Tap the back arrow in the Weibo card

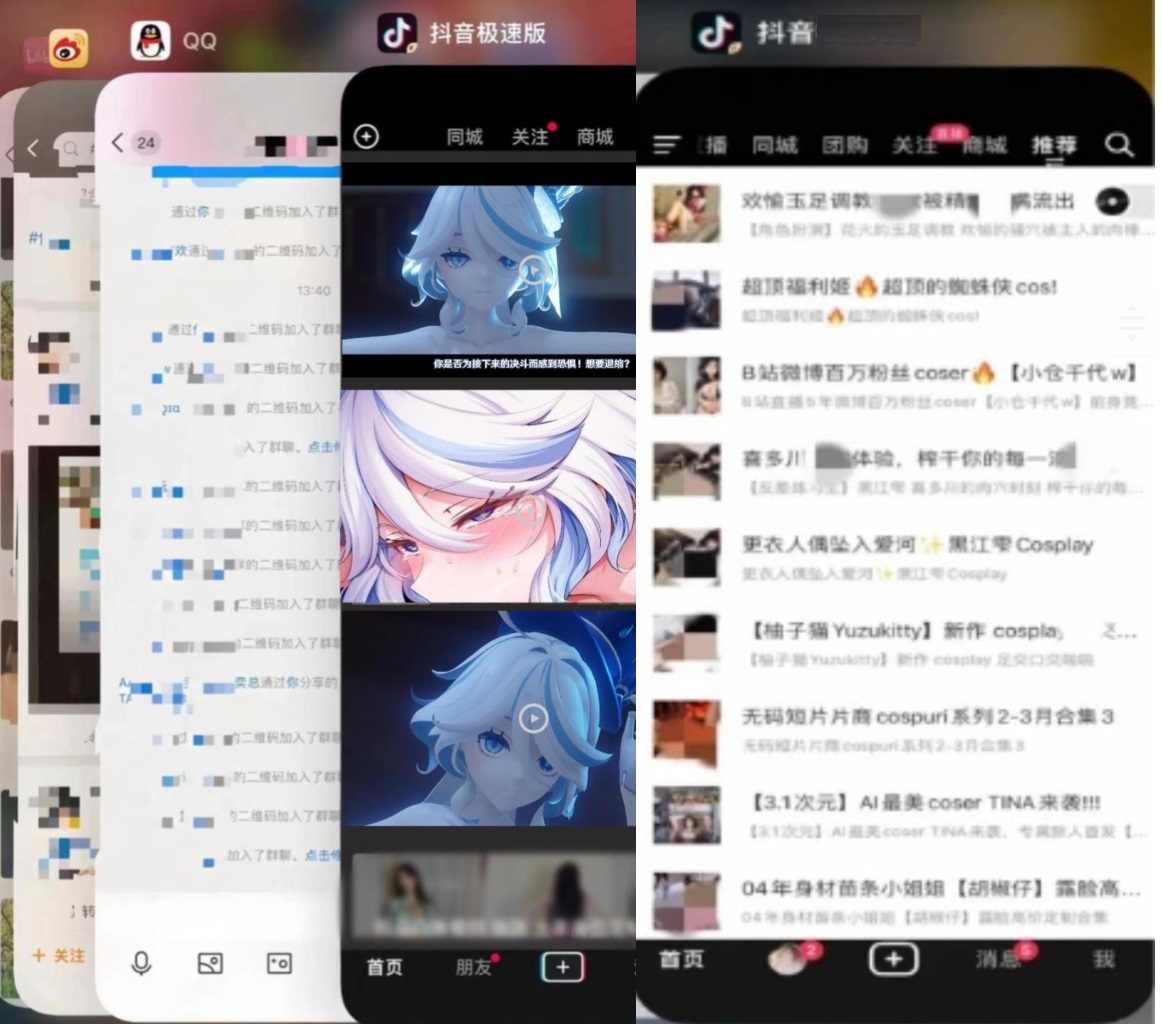(32, 149)
